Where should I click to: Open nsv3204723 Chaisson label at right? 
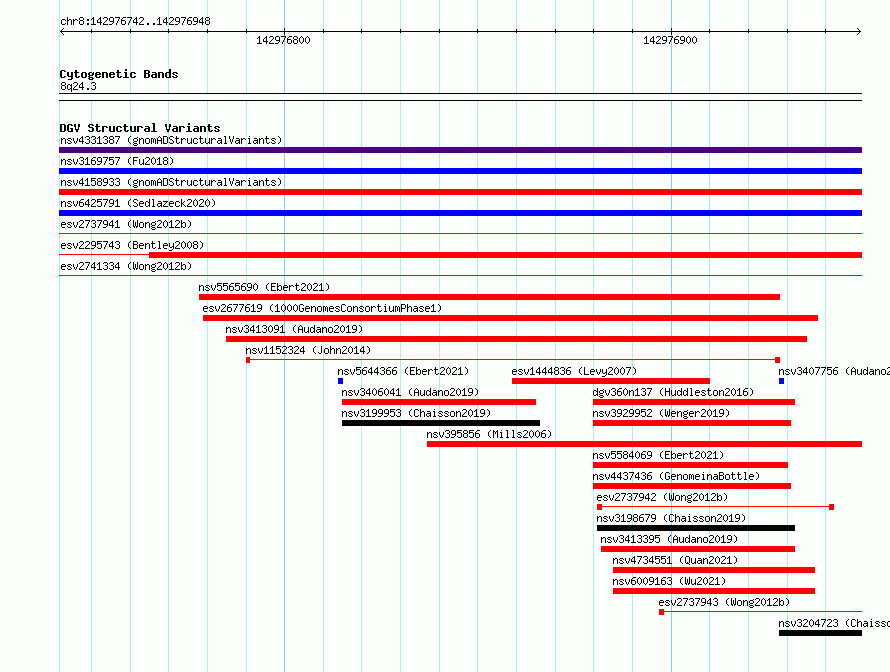pyautogui.click(x=834, y=623)
